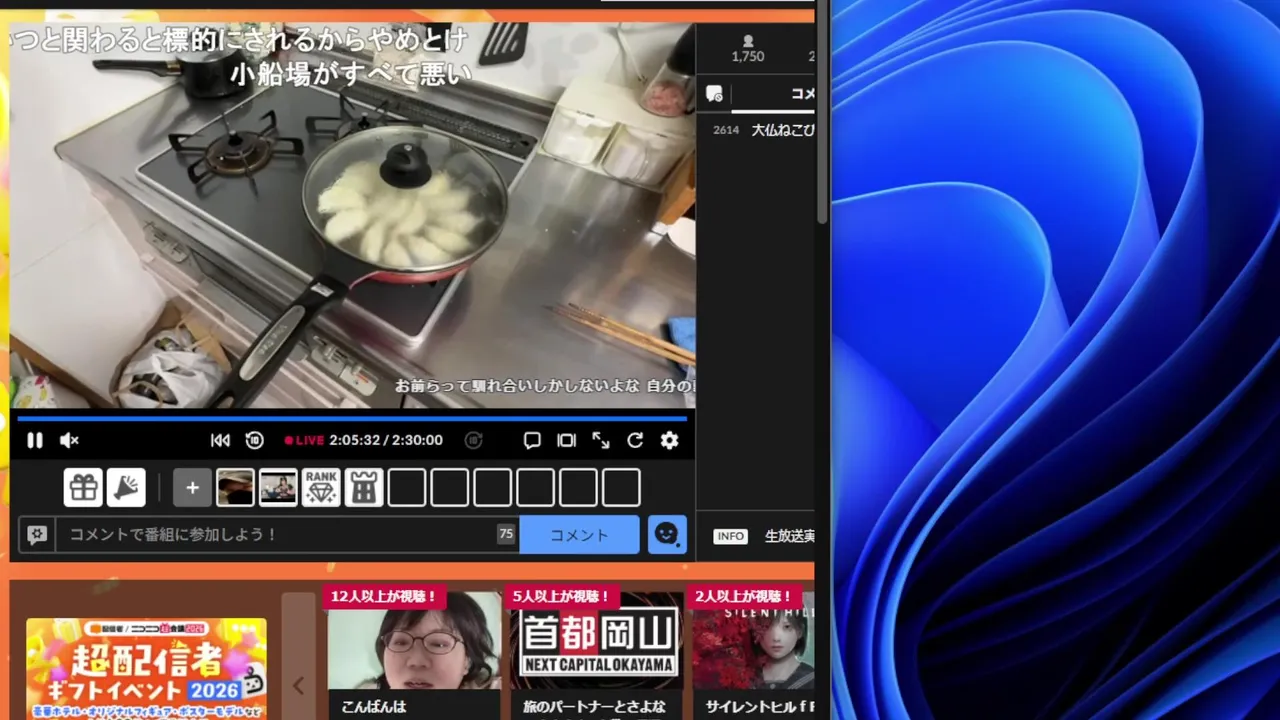Open the castle tower icon
Image resolution: width=1280 pixels, height=720 pixels.
[x=364, y=488]
